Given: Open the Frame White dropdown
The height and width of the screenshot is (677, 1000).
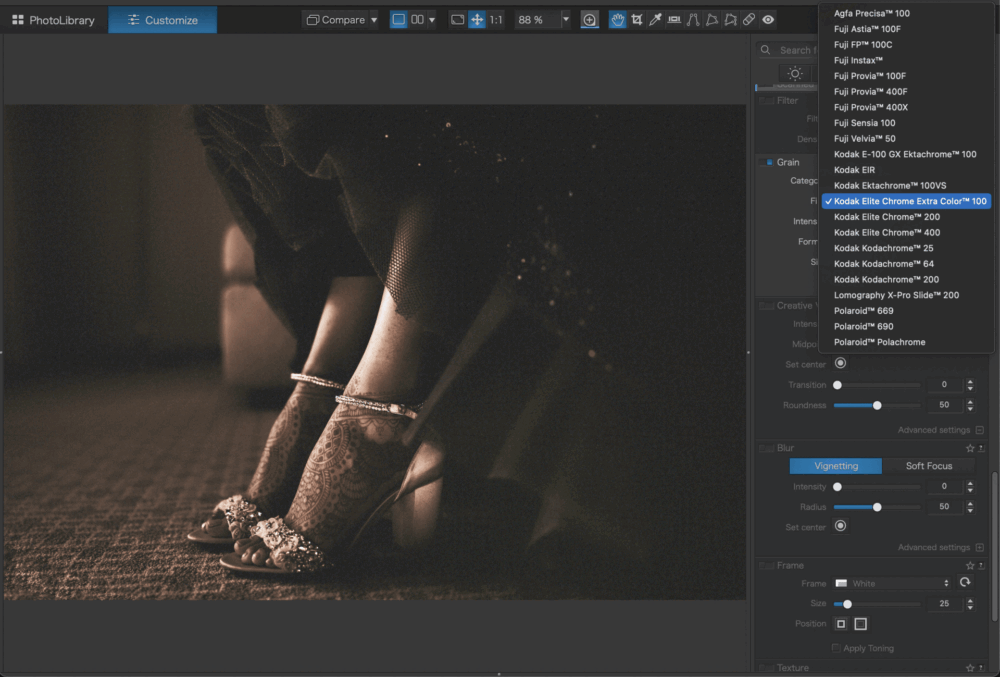Looking at the screenshot, I should tap(891, 583).
